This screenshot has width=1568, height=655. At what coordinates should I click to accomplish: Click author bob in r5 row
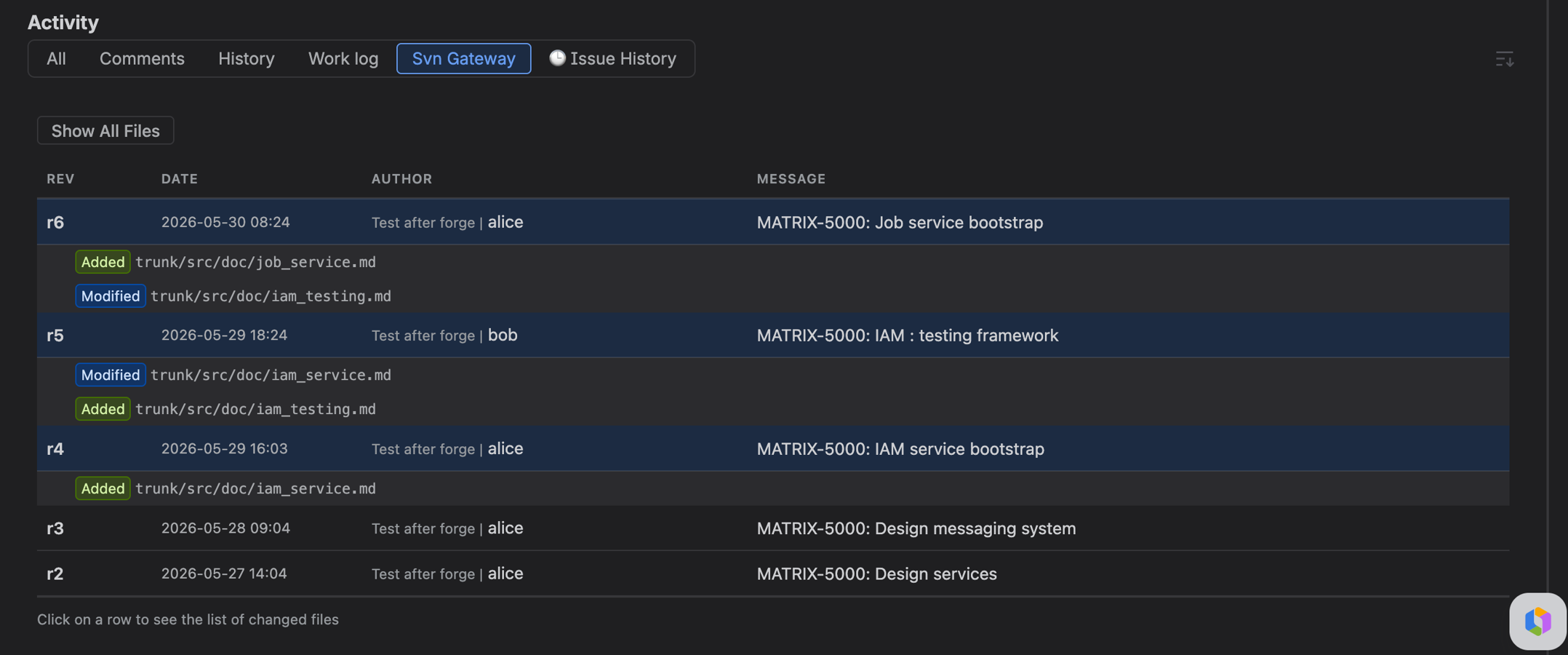tap(503, 335)
